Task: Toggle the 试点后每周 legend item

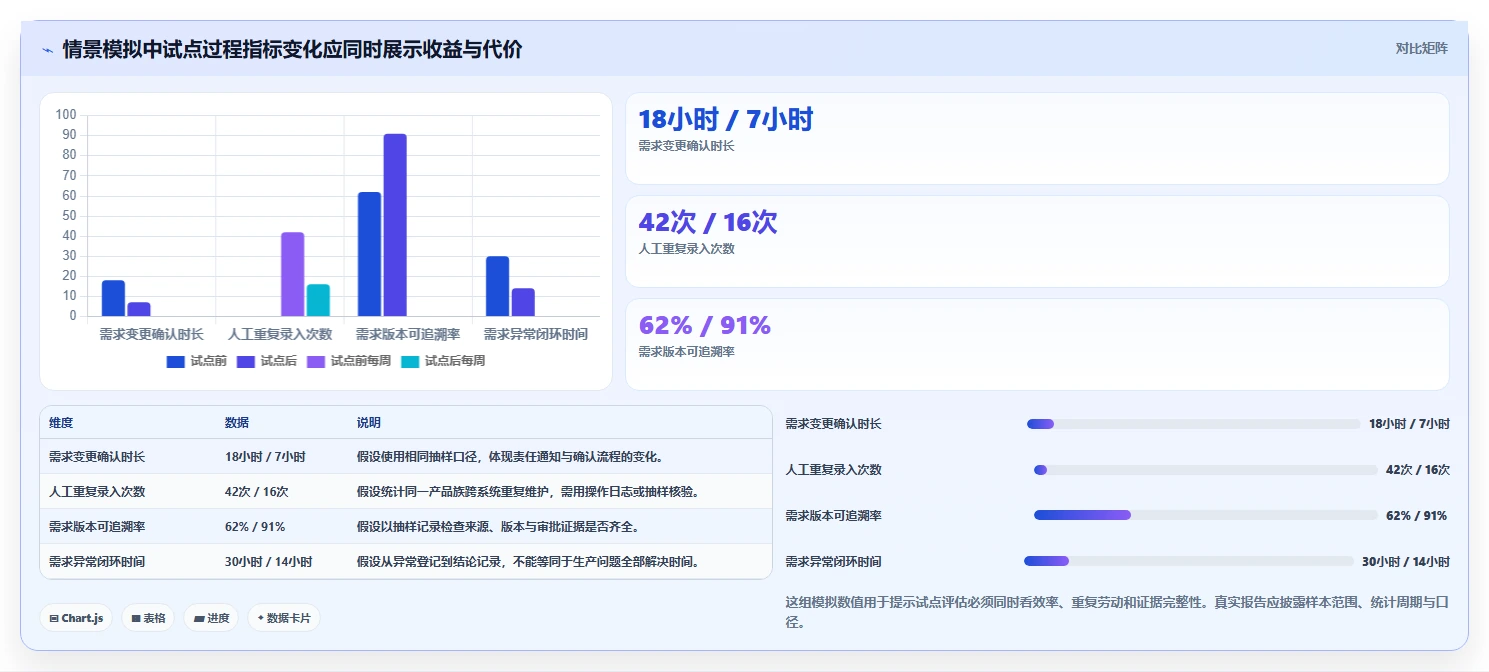Action: click(442, 361)
